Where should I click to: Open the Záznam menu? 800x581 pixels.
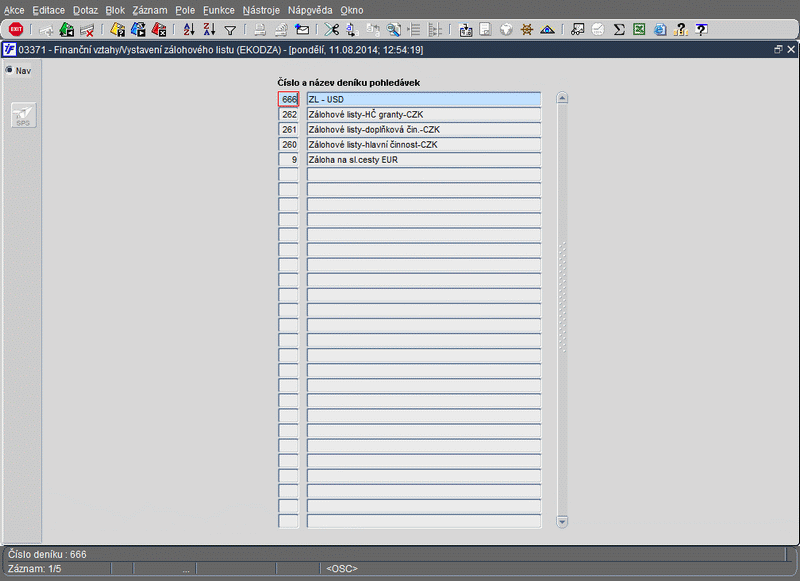coord(149,10)
